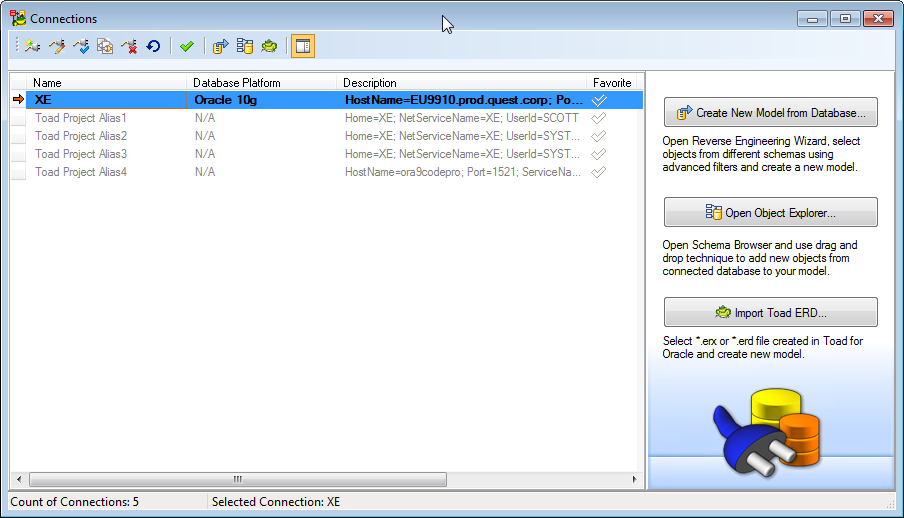Viewport: 904px width, 518px height.
Task: Click the Edit Connection pencil icon
Action: pos(56,46)
